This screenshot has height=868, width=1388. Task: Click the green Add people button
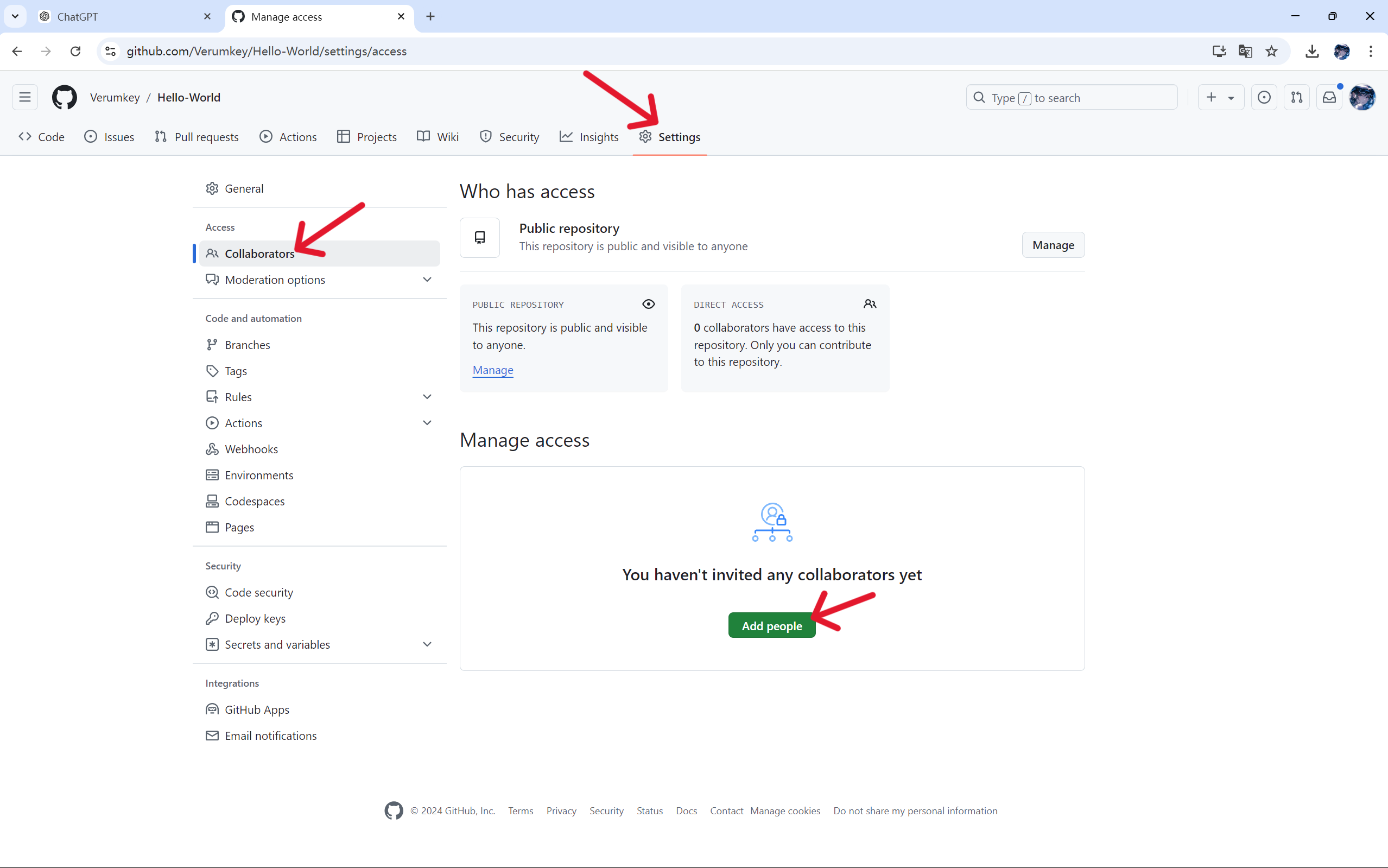(x=771, y=626)
